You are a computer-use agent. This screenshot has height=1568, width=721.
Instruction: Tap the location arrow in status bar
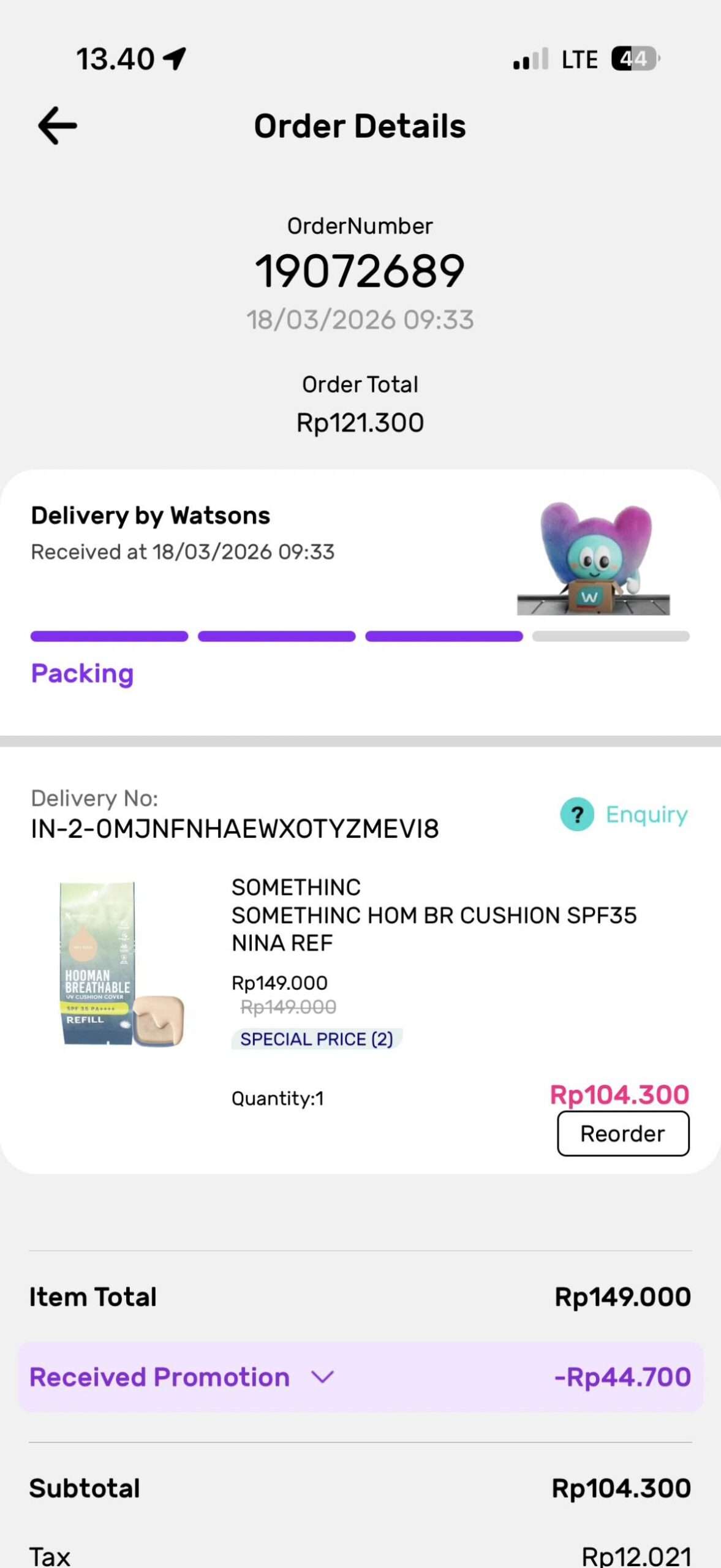(x=175, y=59)
